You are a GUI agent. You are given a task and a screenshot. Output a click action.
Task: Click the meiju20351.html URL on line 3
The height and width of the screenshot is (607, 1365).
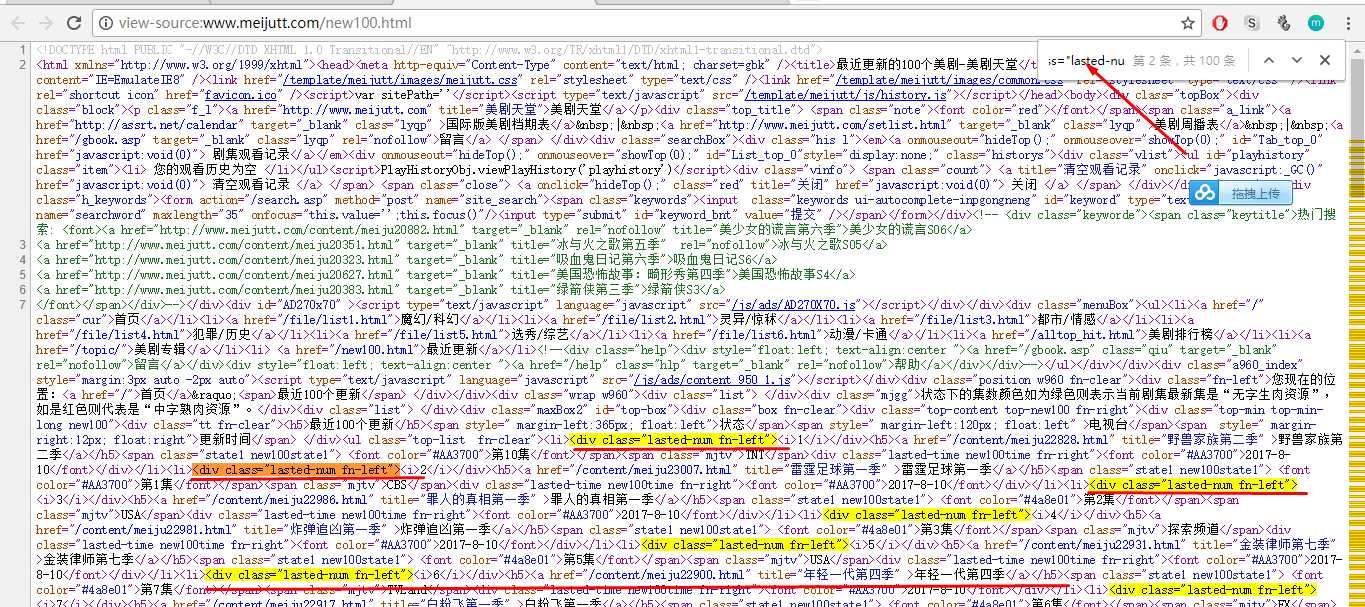click(244, 244)
